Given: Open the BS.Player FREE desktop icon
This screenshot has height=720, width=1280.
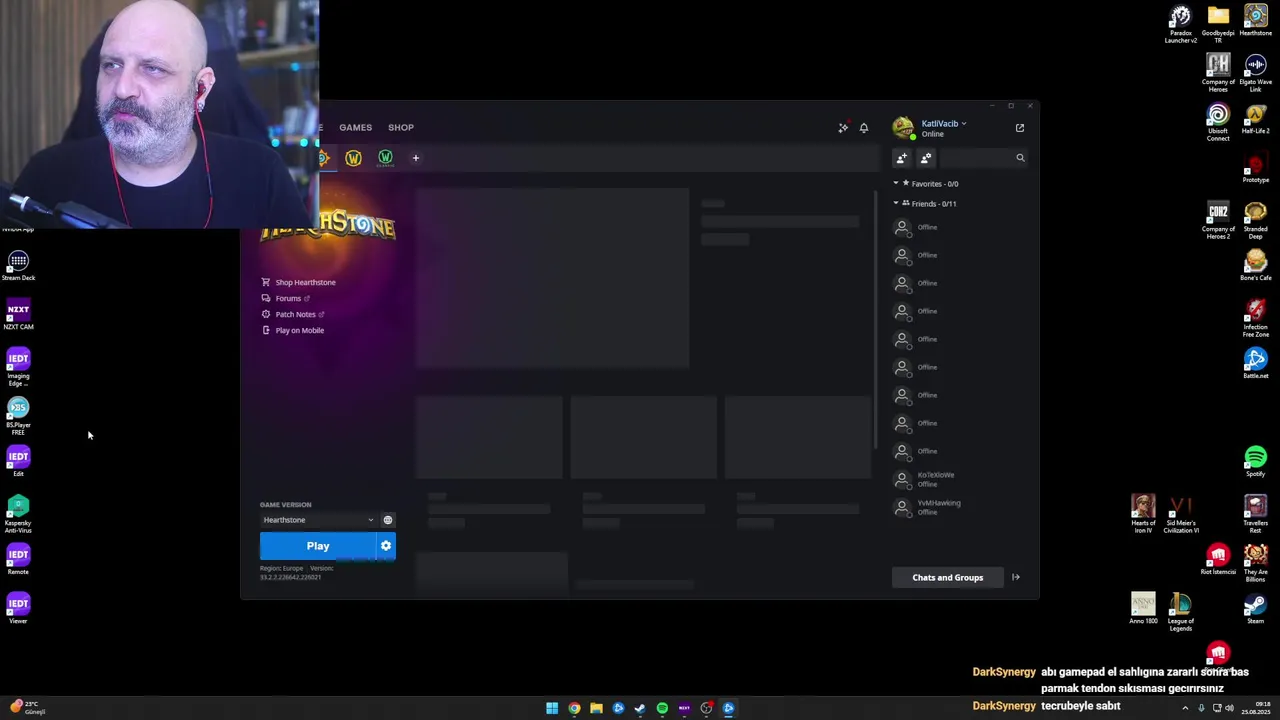Looking at the screenshot, I should pos(18,416).
